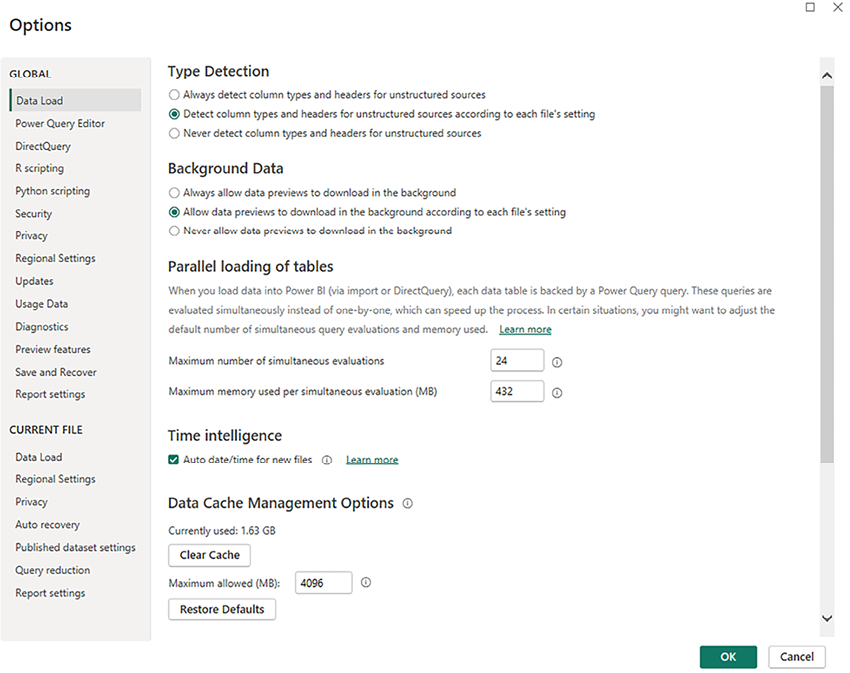View info for maximum memory per evaluation
This screenshot has width=850, height=673.
pos(557,392)
